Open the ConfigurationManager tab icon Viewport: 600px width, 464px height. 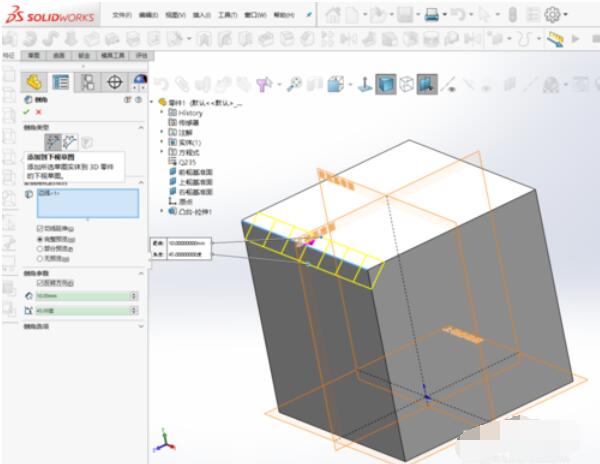88,82
